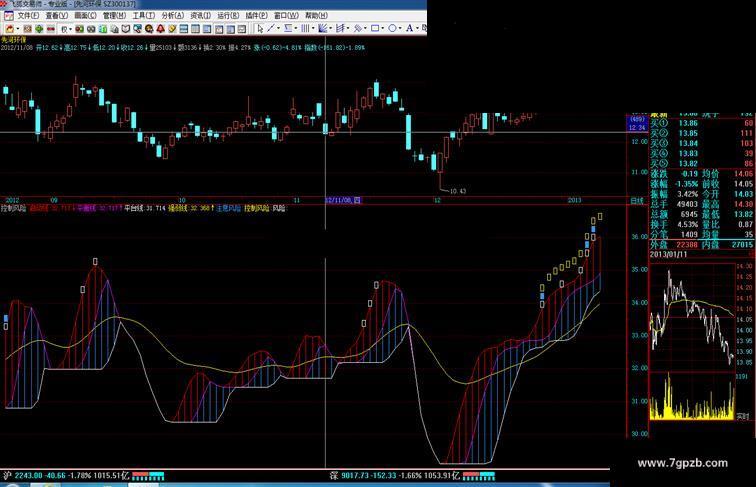Image resolution: width=756 pixels, height=487 pixels.
Task: Click the home icon in the toolbar
Action: [10, 29]
